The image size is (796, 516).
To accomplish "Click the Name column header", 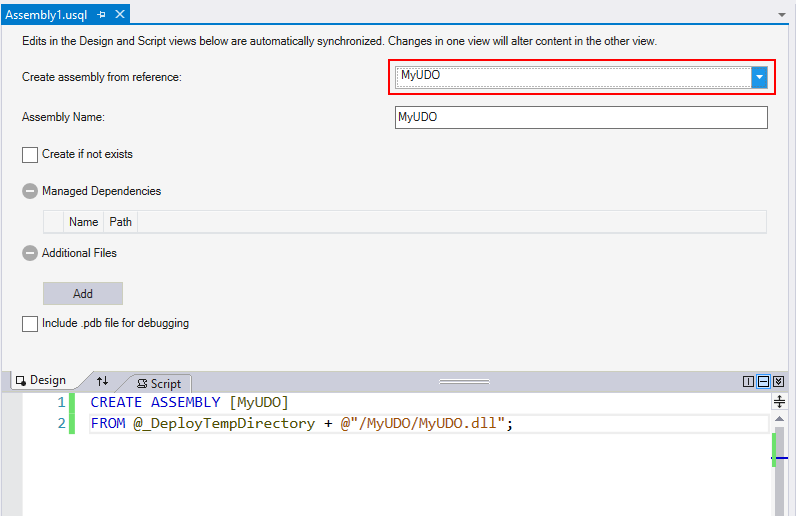I will pos(83,222).
